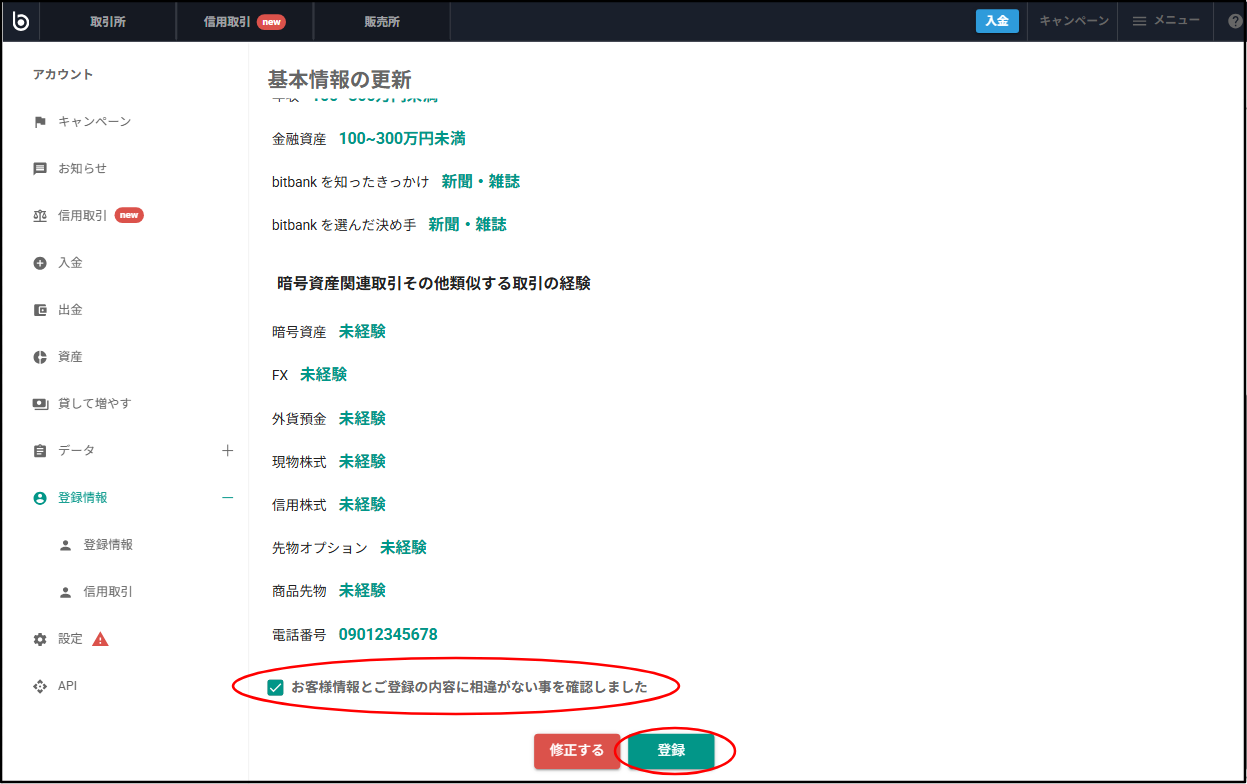Click the pie chart icon beside 資産
This screenshot has height=784, width=1247.
[40, 357]
